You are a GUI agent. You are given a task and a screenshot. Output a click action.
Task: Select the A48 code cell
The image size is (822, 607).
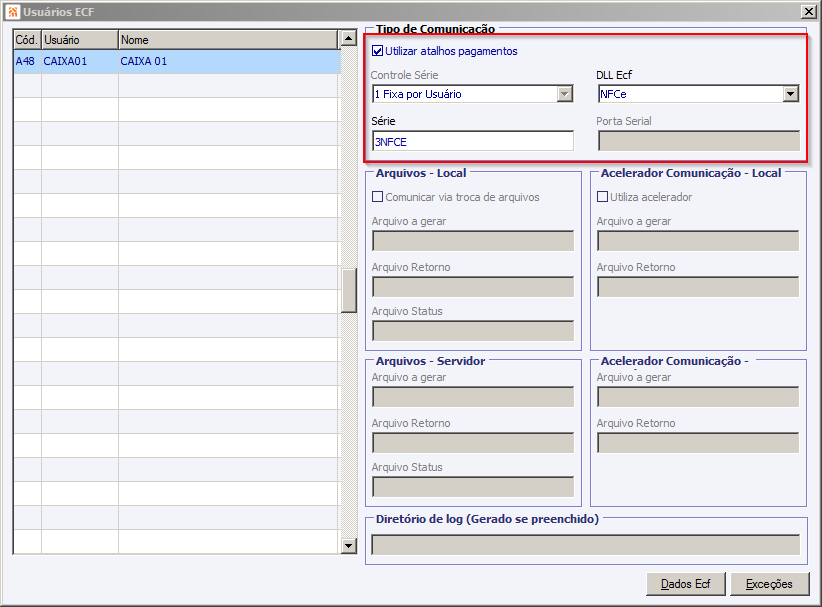tap(27, 61)
